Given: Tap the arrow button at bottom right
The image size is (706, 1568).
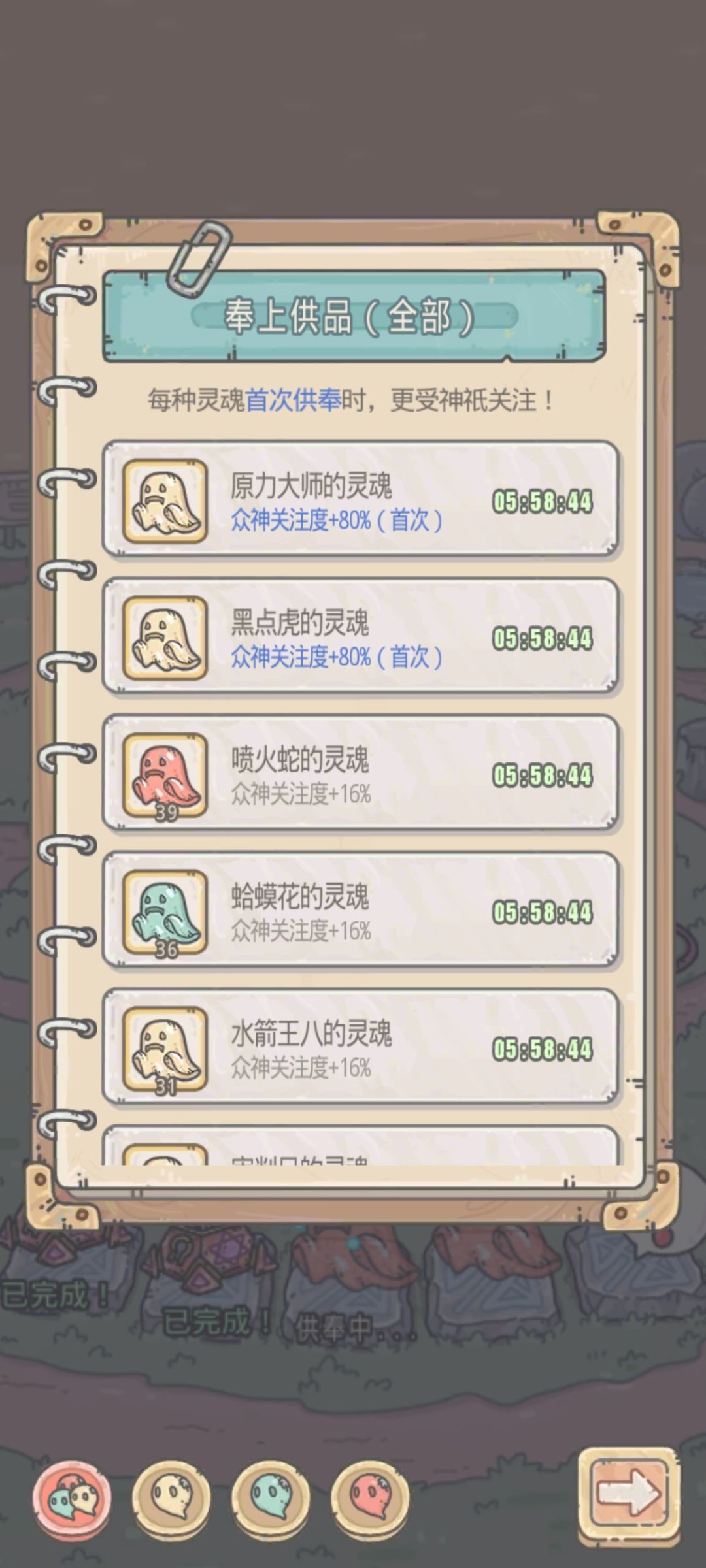Looking at the screenshot, I should point(629,1495).
